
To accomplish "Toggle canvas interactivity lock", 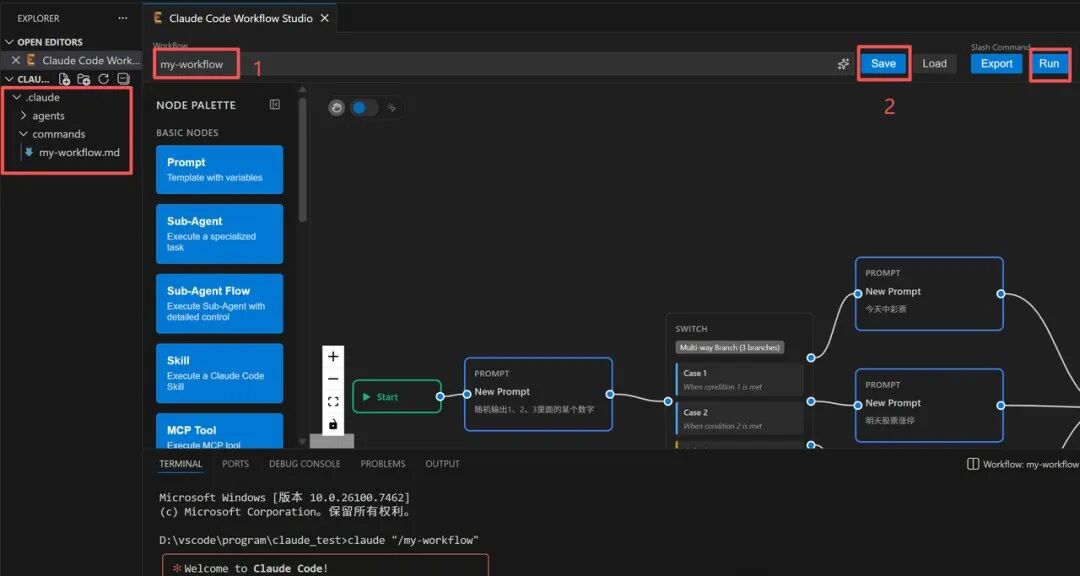I will 333,424.
